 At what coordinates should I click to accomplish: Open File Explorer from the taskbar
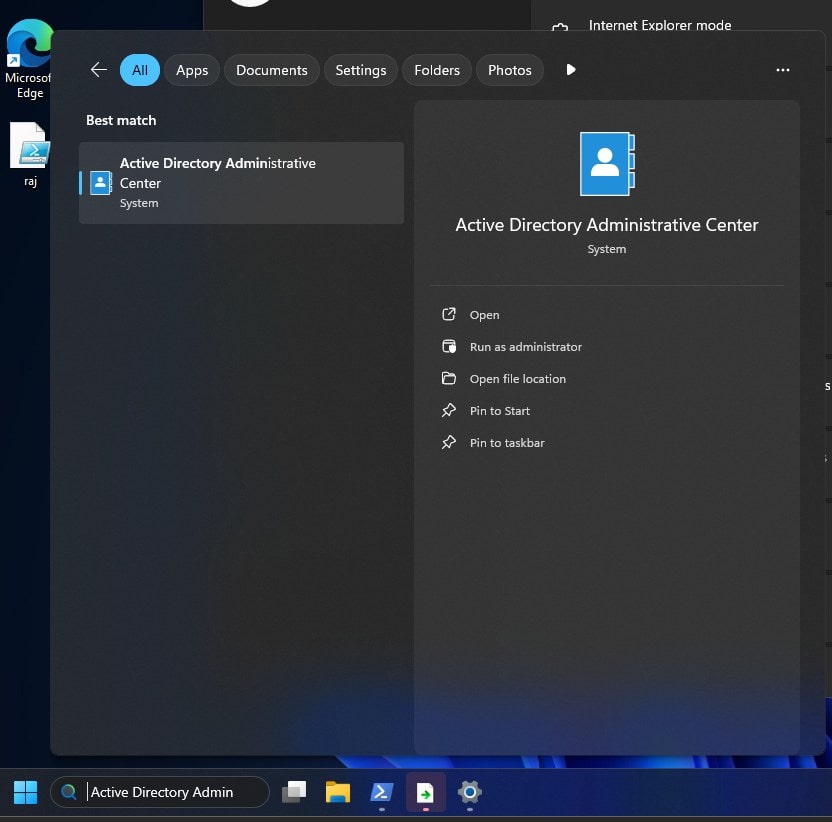pyautogui.click(x=338, y=793)
